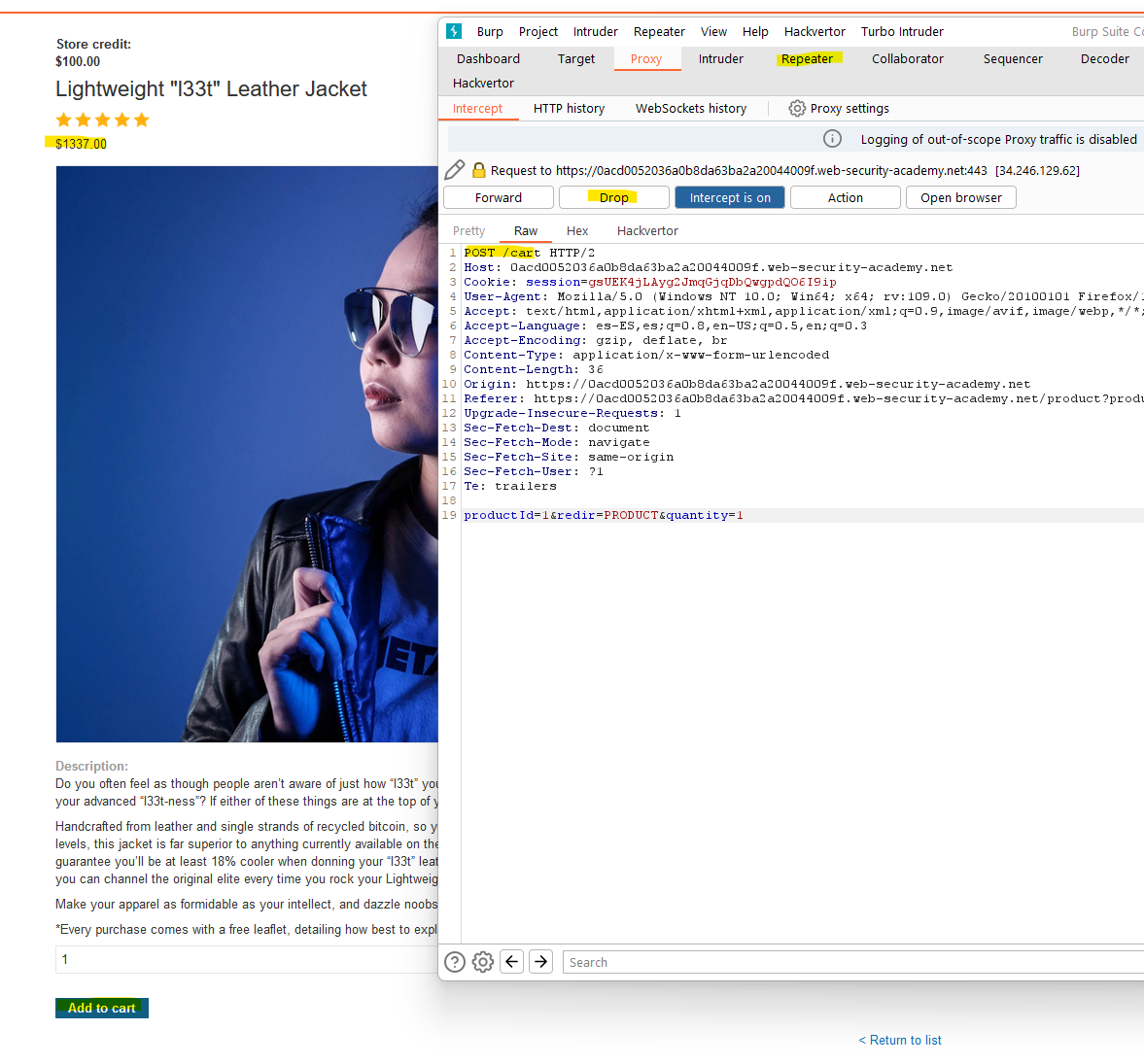Click the POST /cart request line
The height and width of the screenshot is (1064, 1144).
[x=529, y=253]
